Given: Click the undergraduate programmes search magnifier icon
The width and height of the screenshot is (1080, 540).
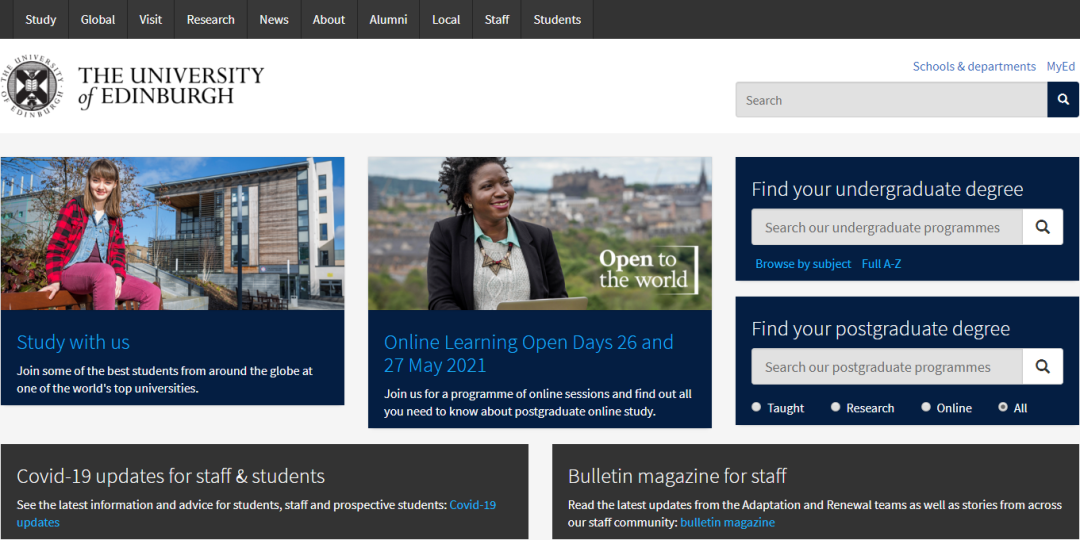Looking at the screenshot, I should pyautogui.click(x=1043, y=227).
